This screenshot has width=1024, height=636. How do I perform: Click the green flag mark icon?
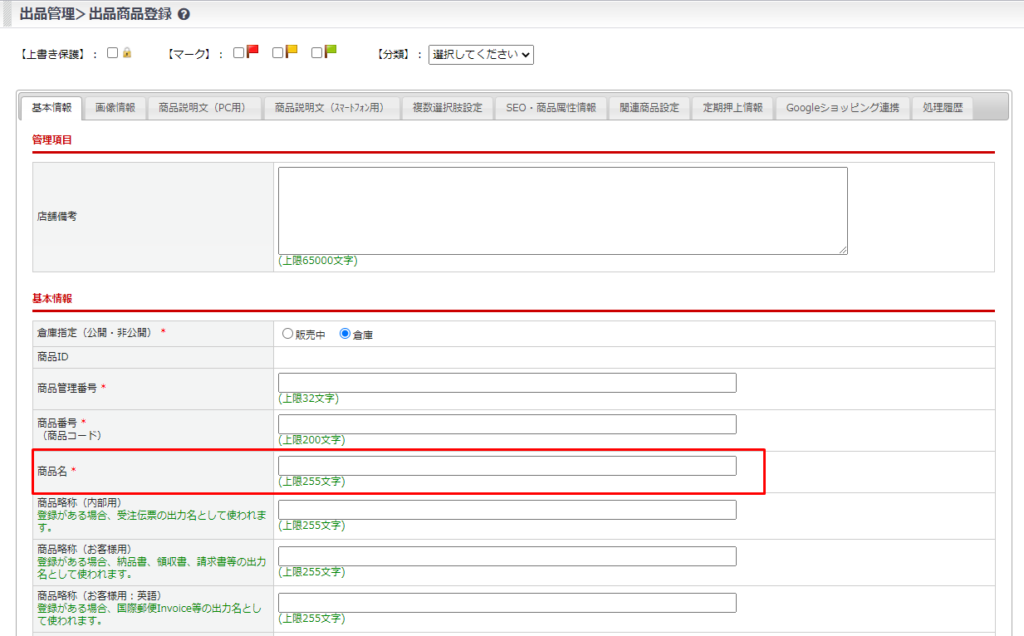click(330, 51)
